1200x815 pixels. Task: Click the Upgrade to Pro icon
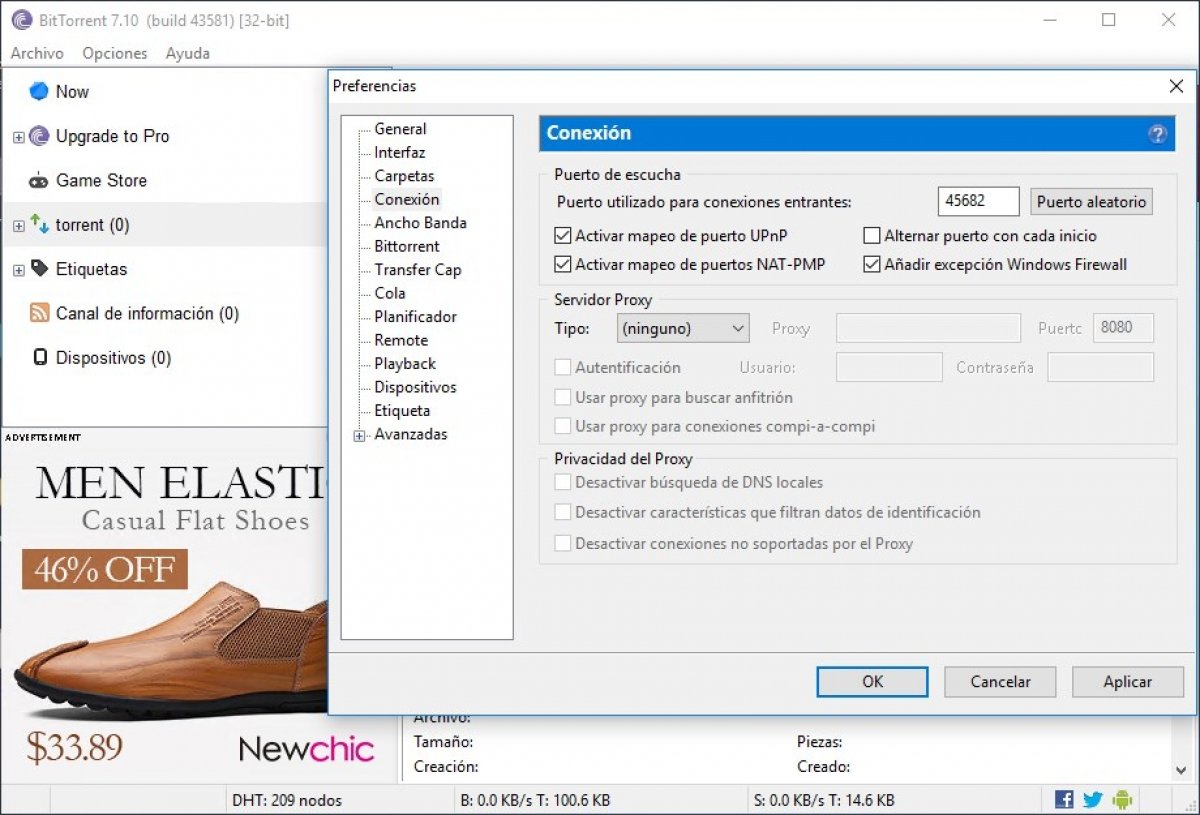click(x=39, y=136)
